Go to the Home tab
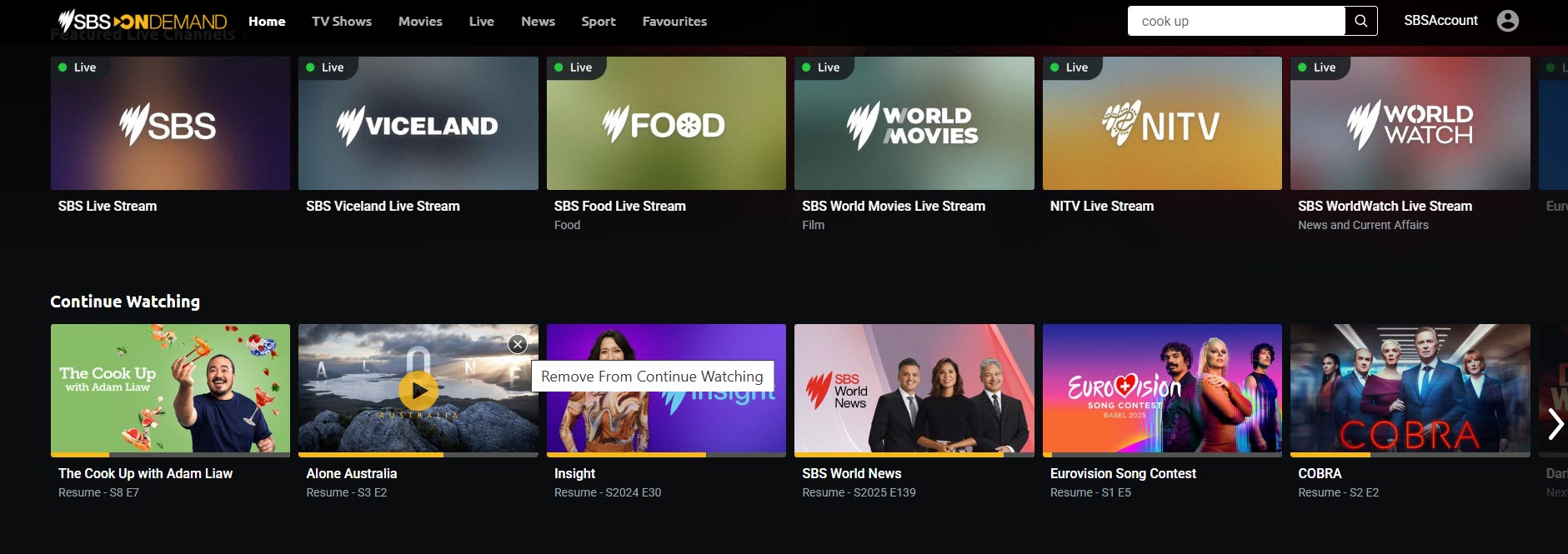The height and width of the screenshot is (554, 1568). tap(267, 22)
